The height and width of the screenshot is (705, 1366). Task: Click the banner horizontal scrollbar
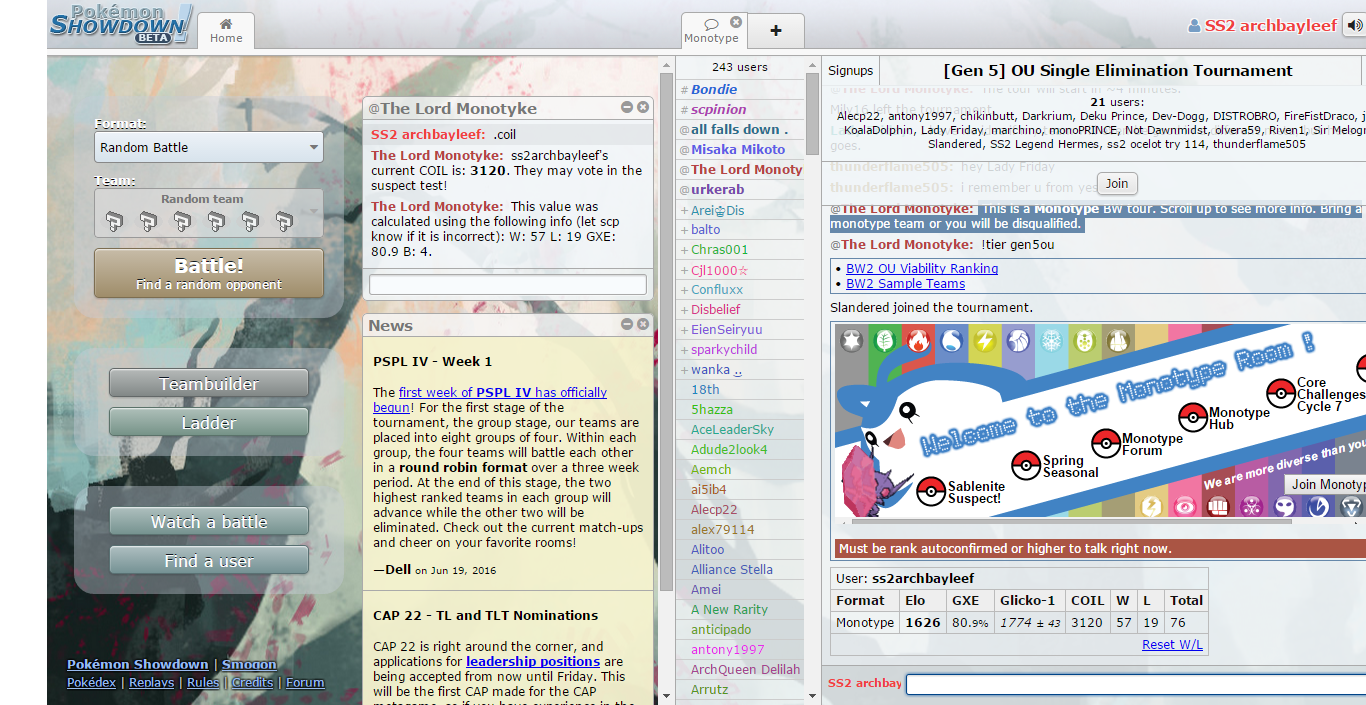coord(1071,520)
